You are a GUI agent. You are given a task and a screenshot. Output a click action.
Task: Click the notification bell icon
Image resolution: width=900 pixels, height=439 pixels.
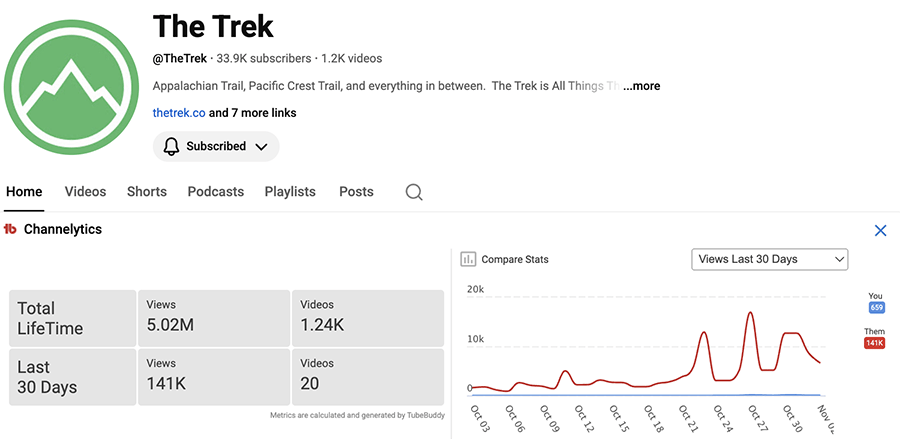171,146
